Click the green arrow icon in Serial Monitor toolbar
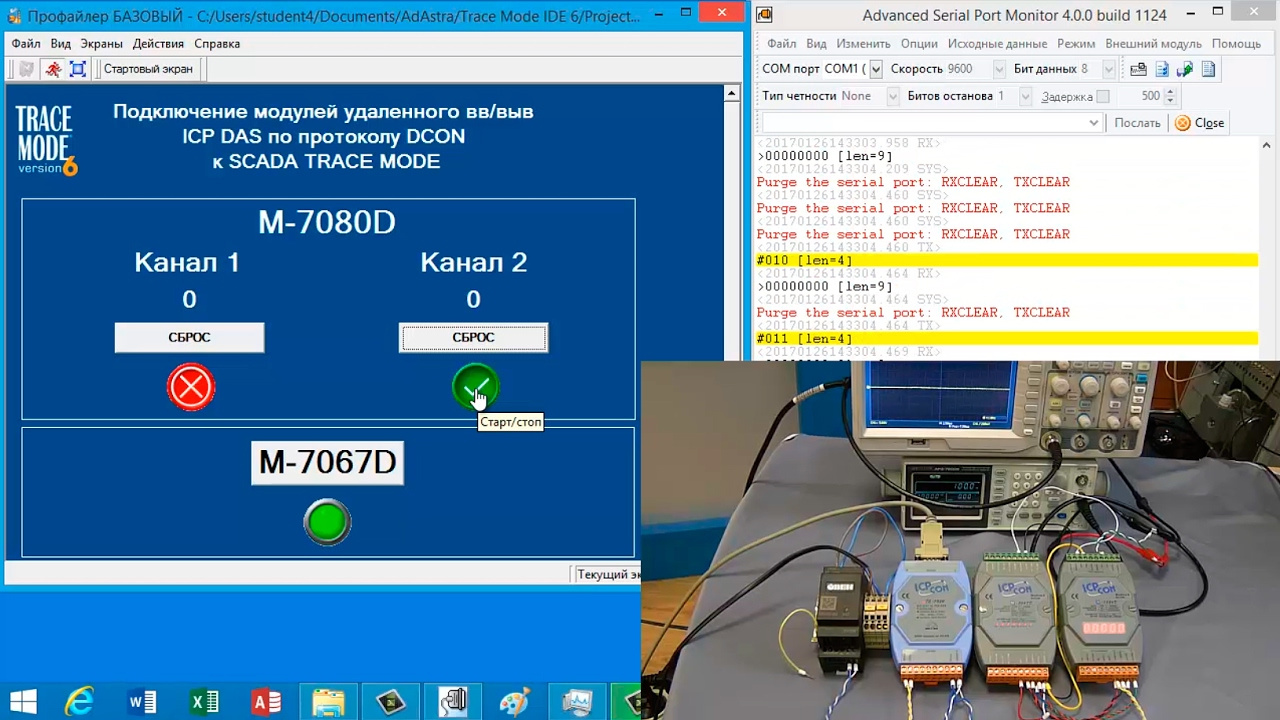This screenshot has height=720, width=1280. [1185, 69]
